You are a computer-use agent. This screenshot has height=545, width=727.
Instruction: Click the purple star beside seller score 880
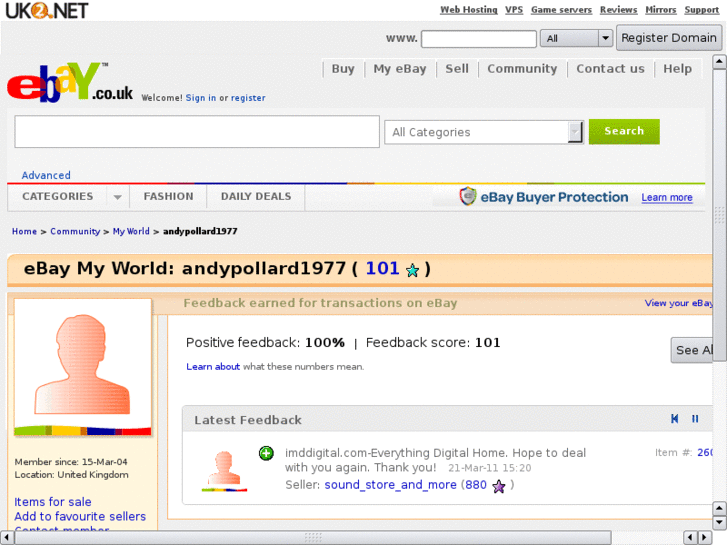(498, 486)
